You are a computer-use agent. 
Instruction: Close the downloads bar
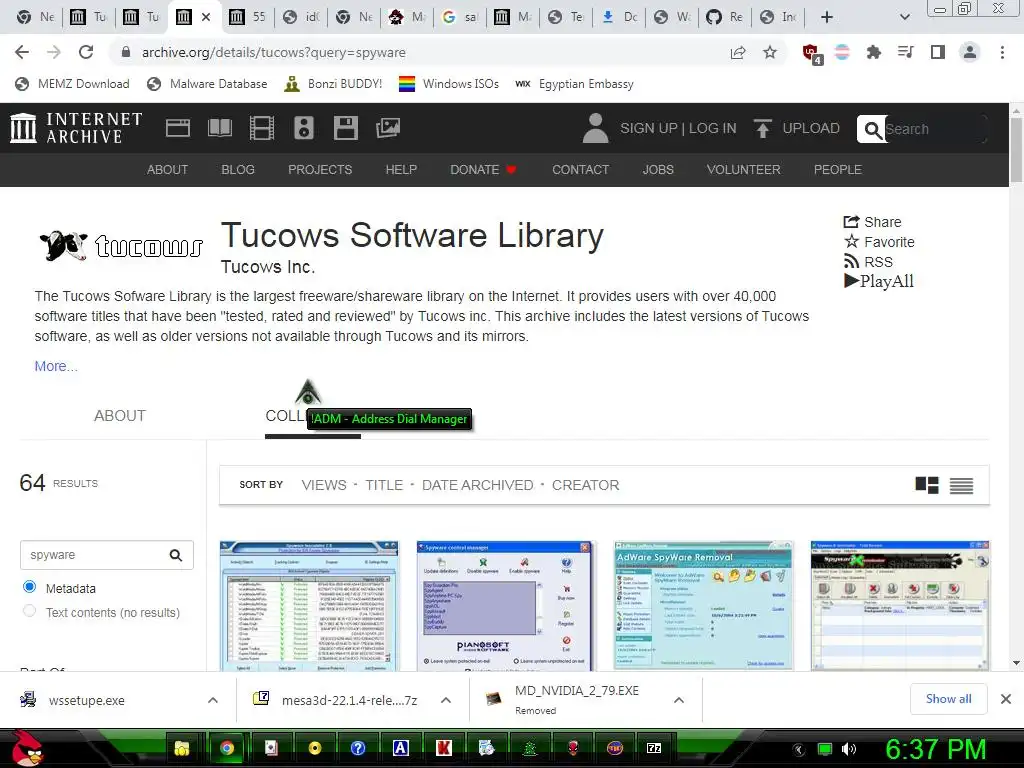click(1006, 699)
